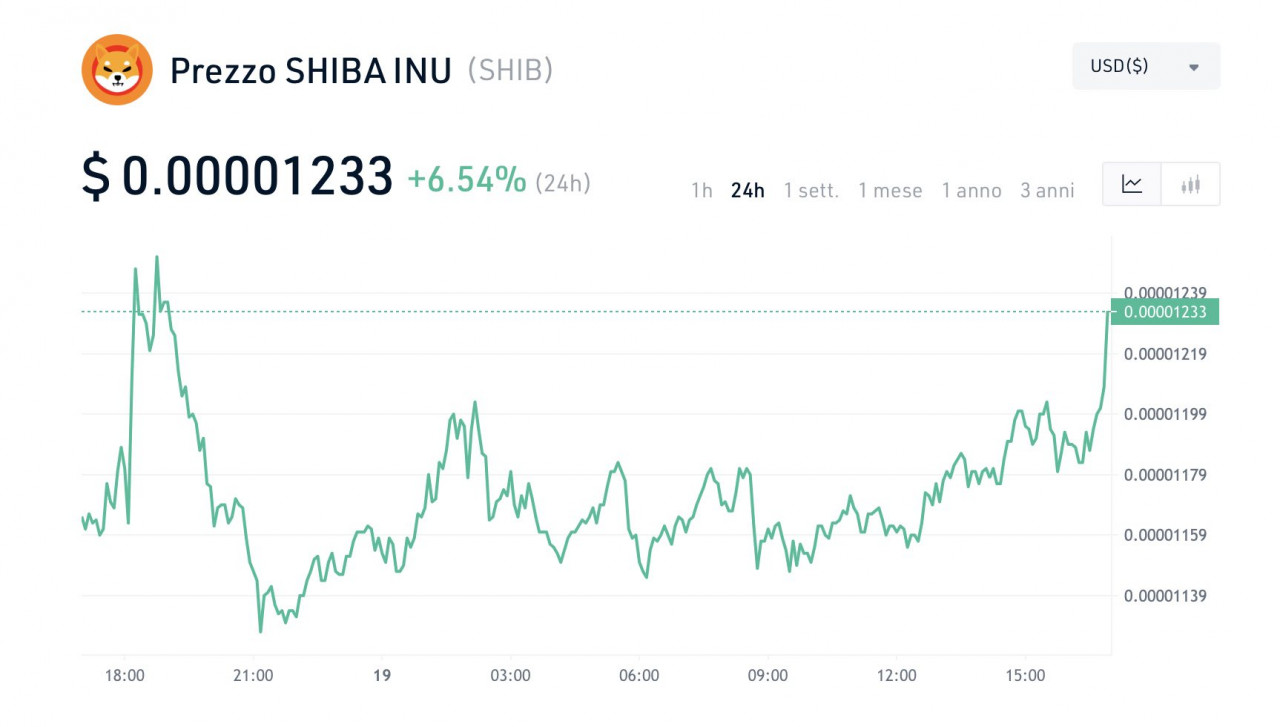Click the green 0.00001233 price label

(x=1165, y=312)
